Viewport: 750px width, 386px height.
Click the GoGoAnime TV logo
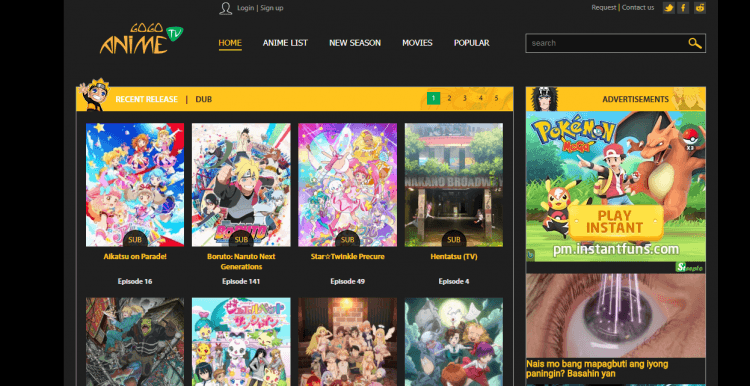[x=142, y=39]
